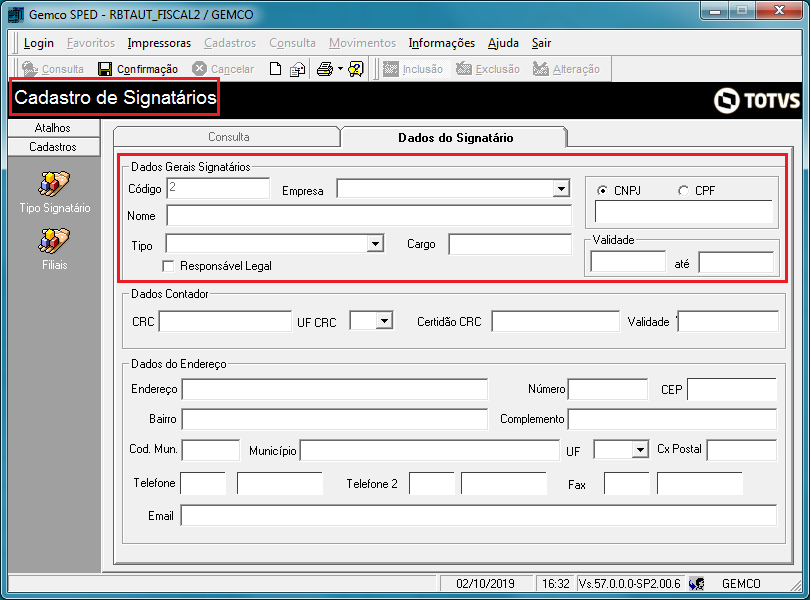The width and height of the screenshot is (811, 600).
Task: Click the Cod. Mun. input field
Action: click(x=211, y=450)
